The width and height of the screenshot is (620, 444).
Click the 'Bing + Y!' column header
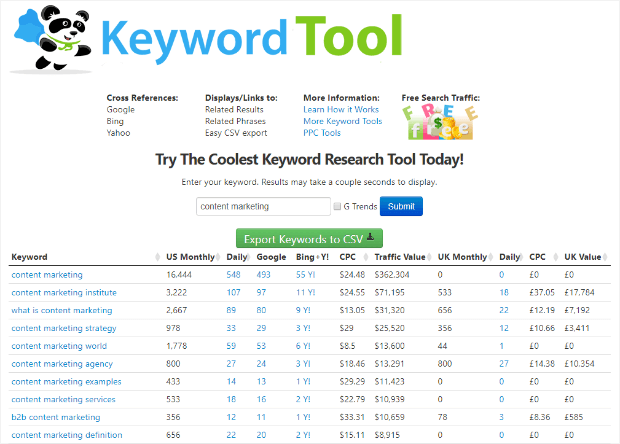[312, 257]
